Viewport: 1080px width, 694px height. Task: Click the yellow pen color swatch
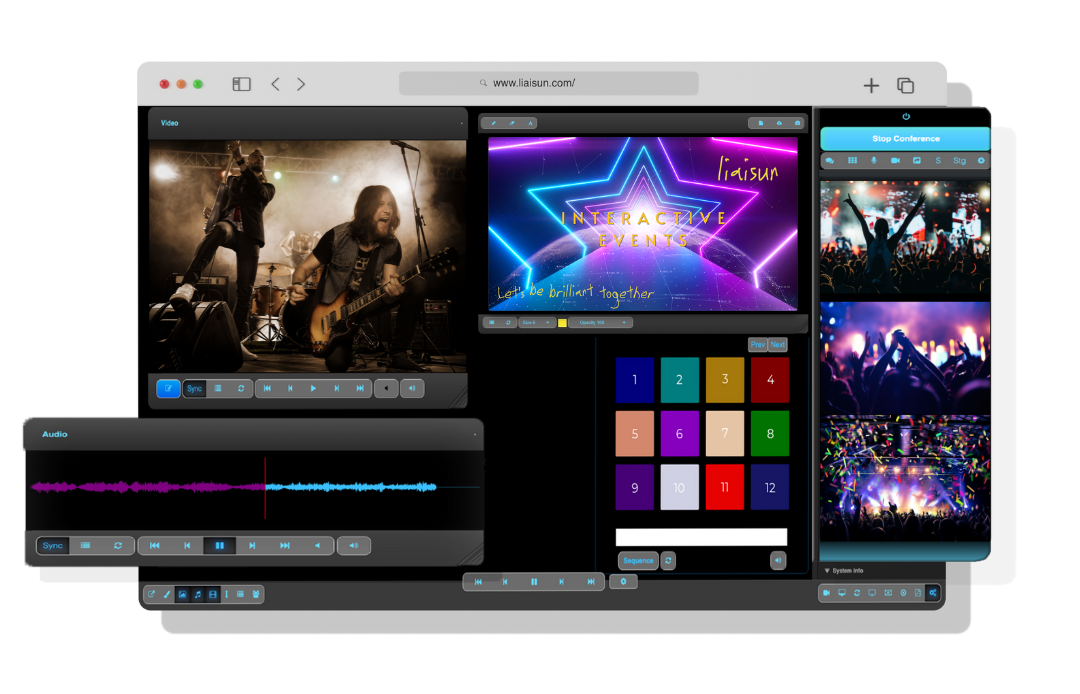pyautogui.click(x=562, y=322)
